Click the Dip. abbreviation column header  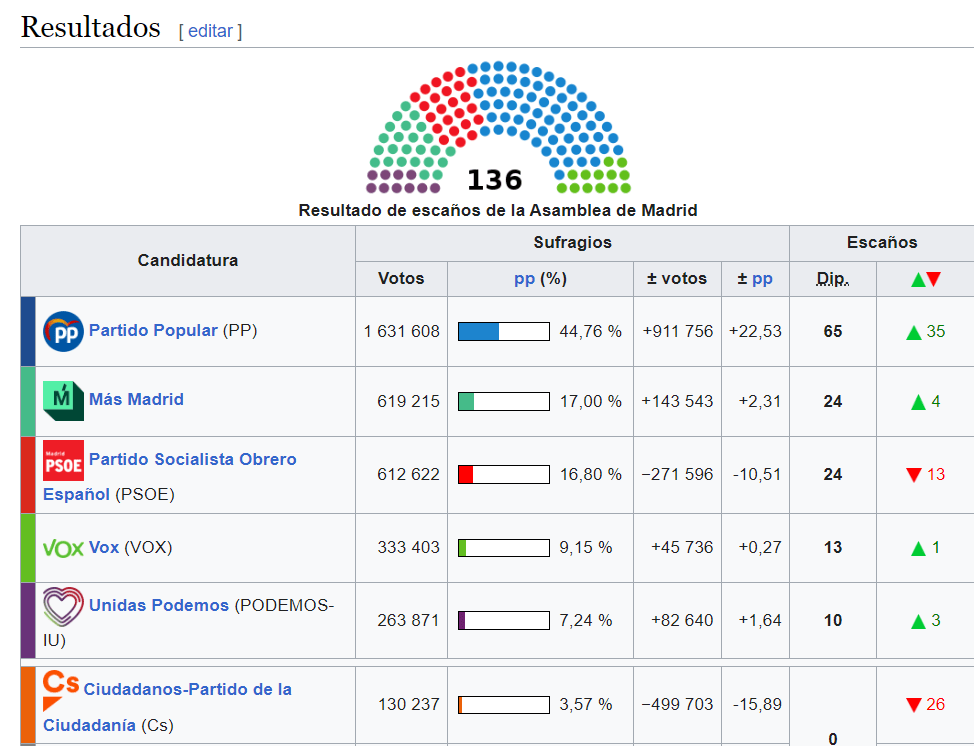pyautogui.click(x=832, y=279)
